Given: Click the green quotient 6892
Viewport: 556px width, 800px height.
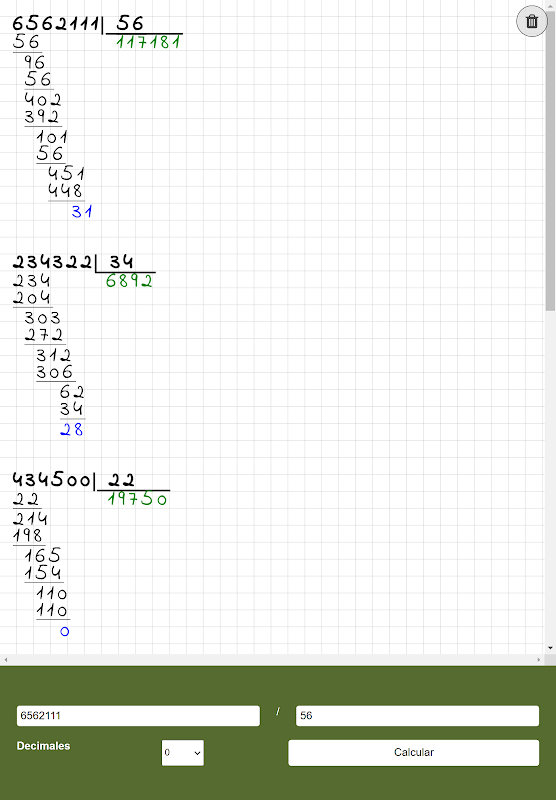Looking at the screenshot, I should pyautogui.click(x=129, y=281).
